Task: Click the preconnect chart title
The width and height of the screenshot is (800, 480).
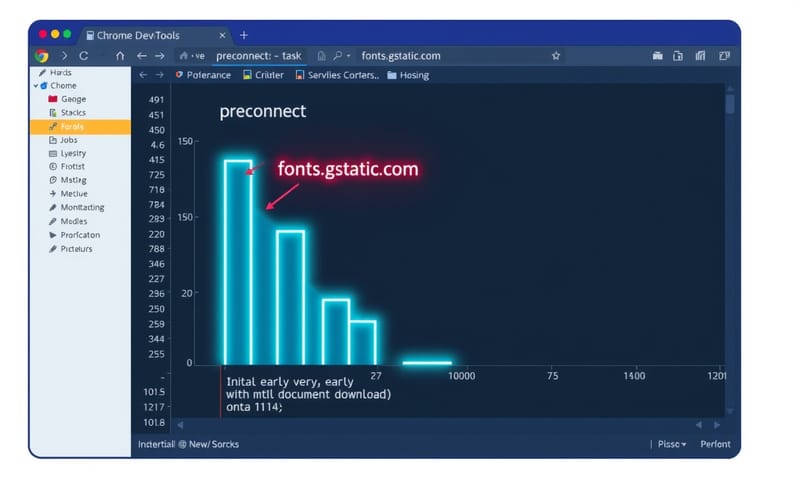Action: point(263,111)
